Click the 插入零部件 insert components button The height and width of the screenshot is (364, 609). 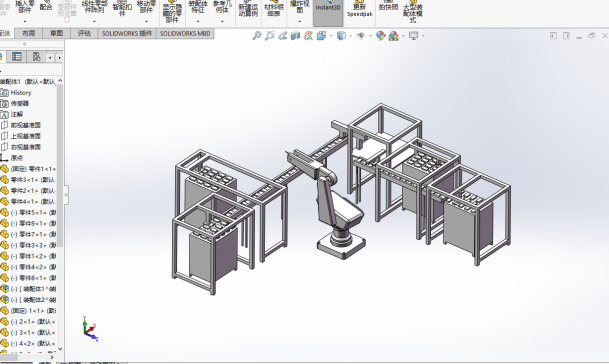pyautogui.click(x=25, y=7)
